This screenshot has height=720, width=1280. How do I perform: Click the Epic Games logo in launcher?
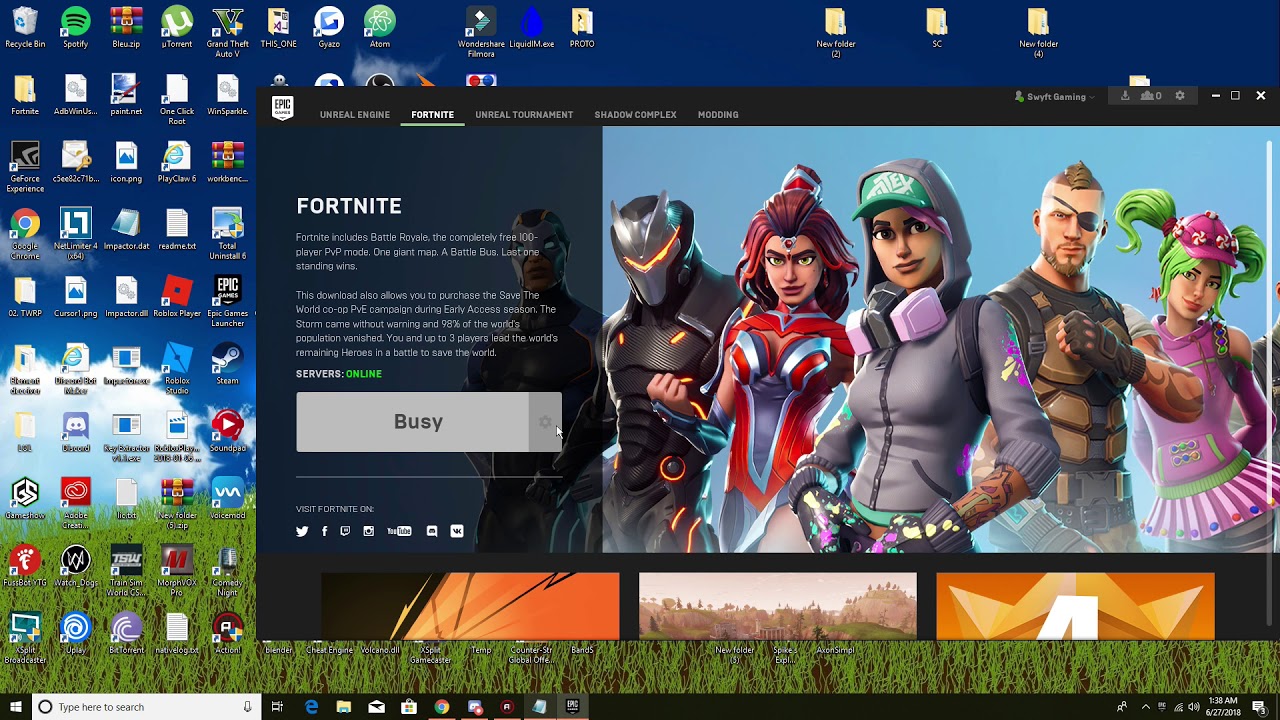coord(283,108)
